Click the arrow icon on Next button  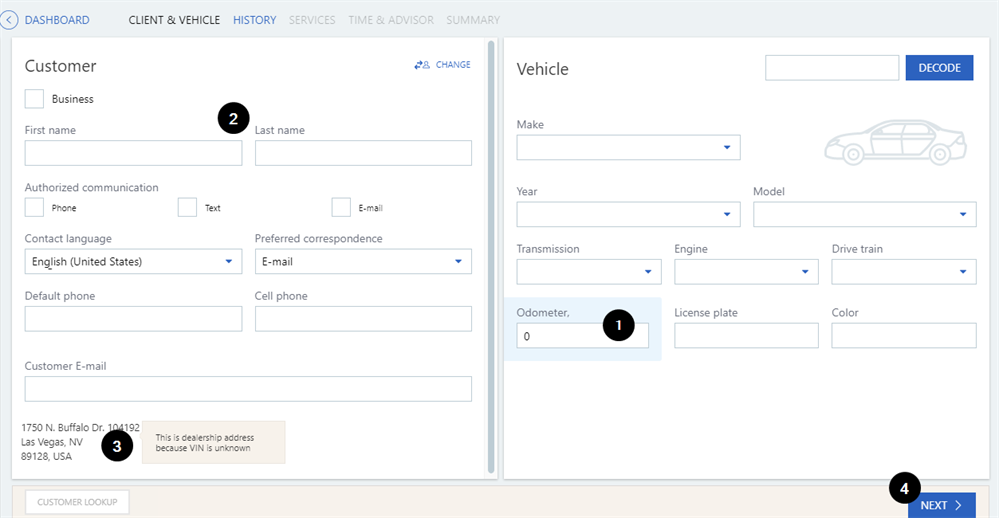tap(958, 506)
